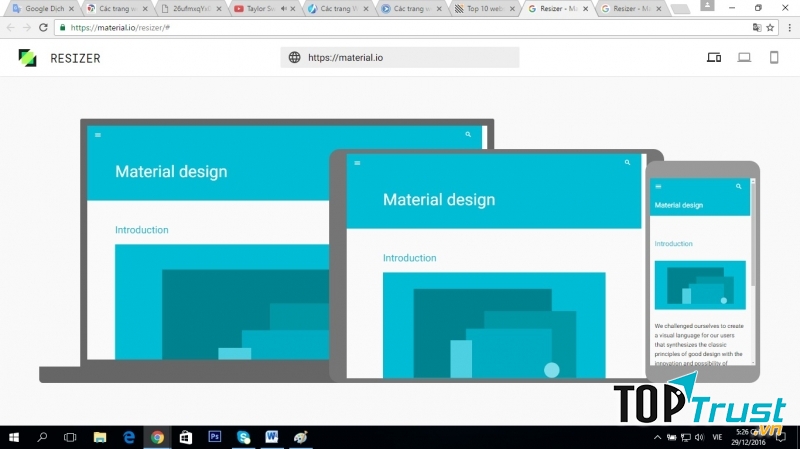Click Material design title in tablet preview
Viewport: 800px width, 449px height.
[x=439, y=199]
